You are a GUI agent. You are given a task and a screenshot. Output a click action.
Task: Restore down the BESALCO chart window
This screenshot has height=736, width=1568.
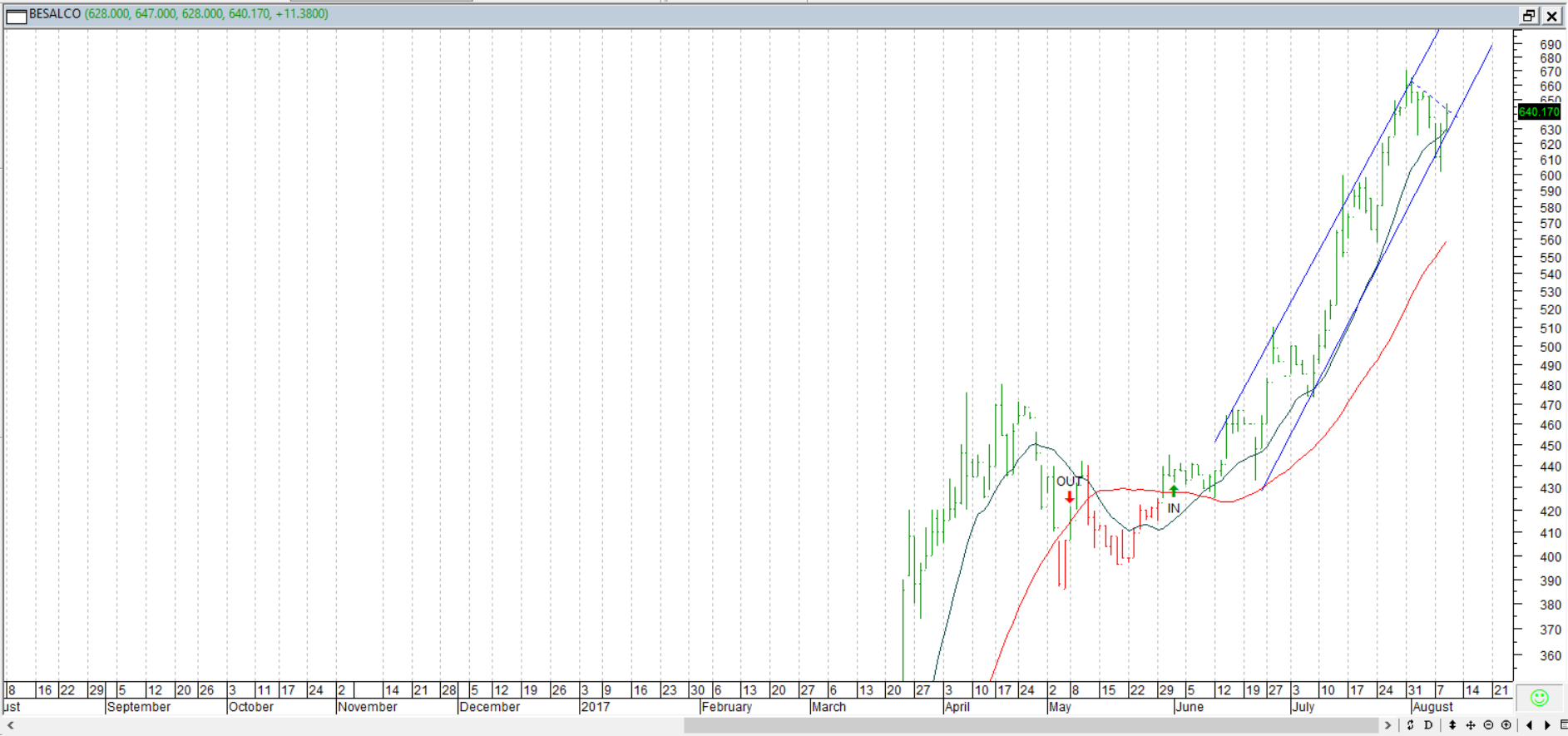[x=1530, y=16]
